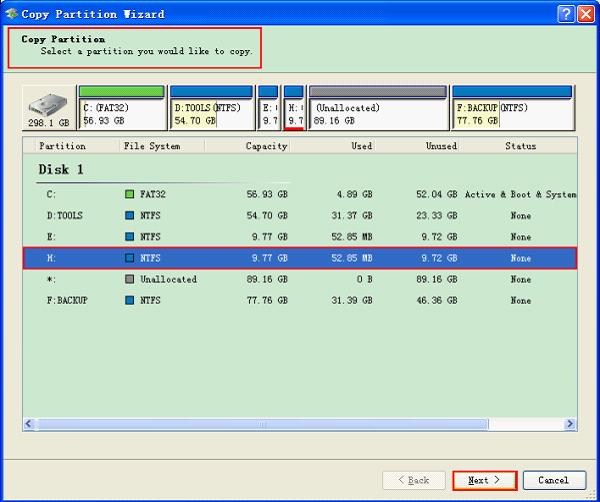Click the green FAT32 file system icon
Screen dimensions: 600x502
(x=129, y=195)
